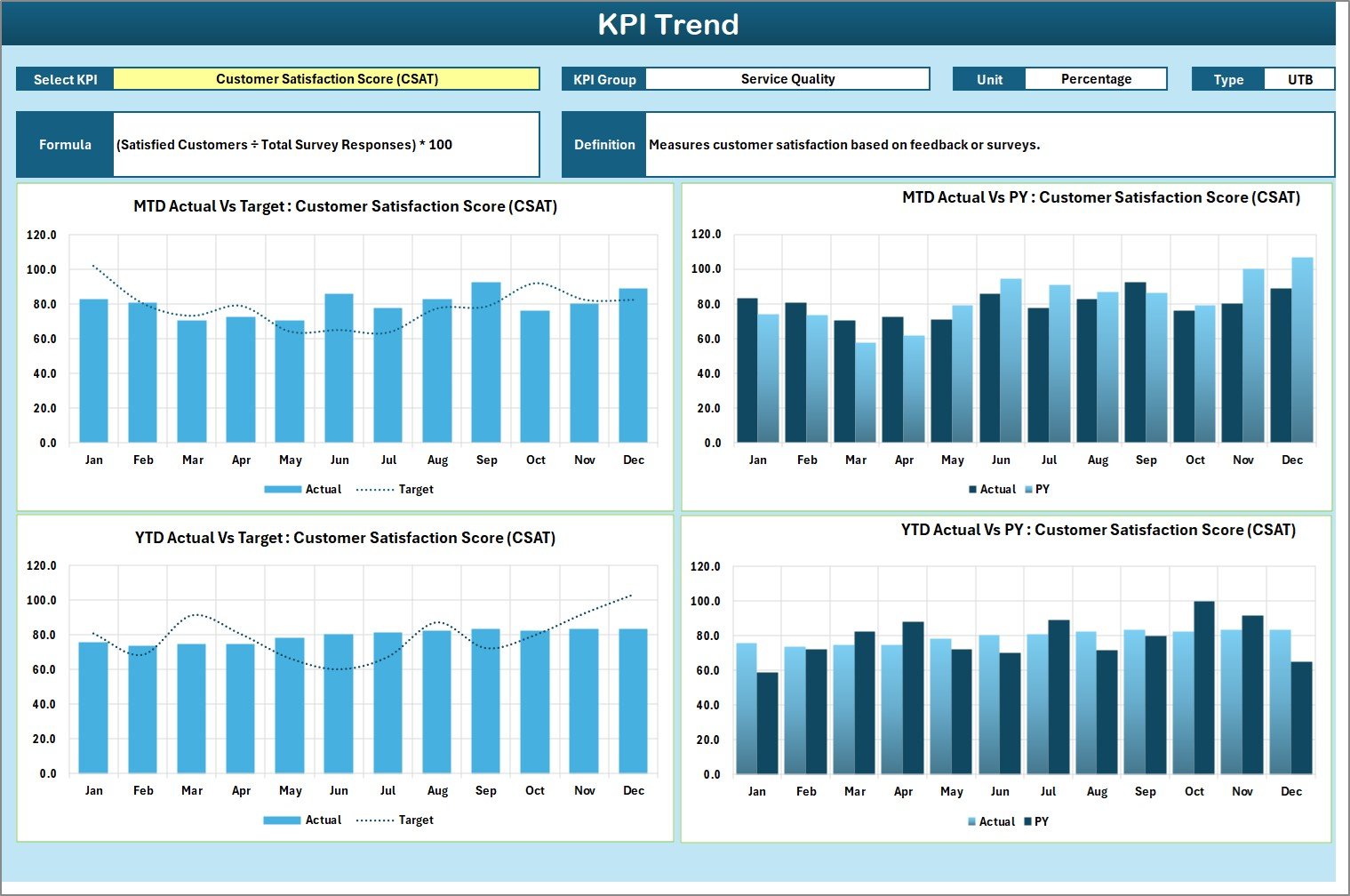Click Actual legend swatch in YTD PY chart
The height and width of the screenshot is (896, 1350).
click(x=972, y=822)
